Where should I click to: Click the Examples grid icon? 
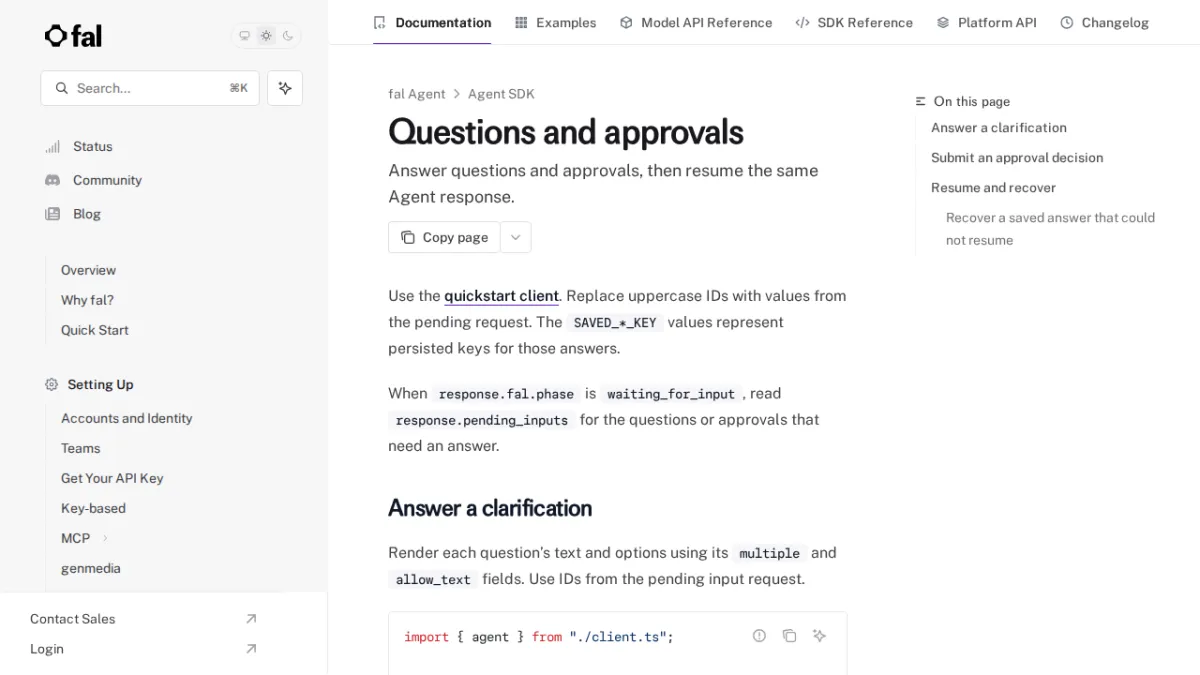521,22
